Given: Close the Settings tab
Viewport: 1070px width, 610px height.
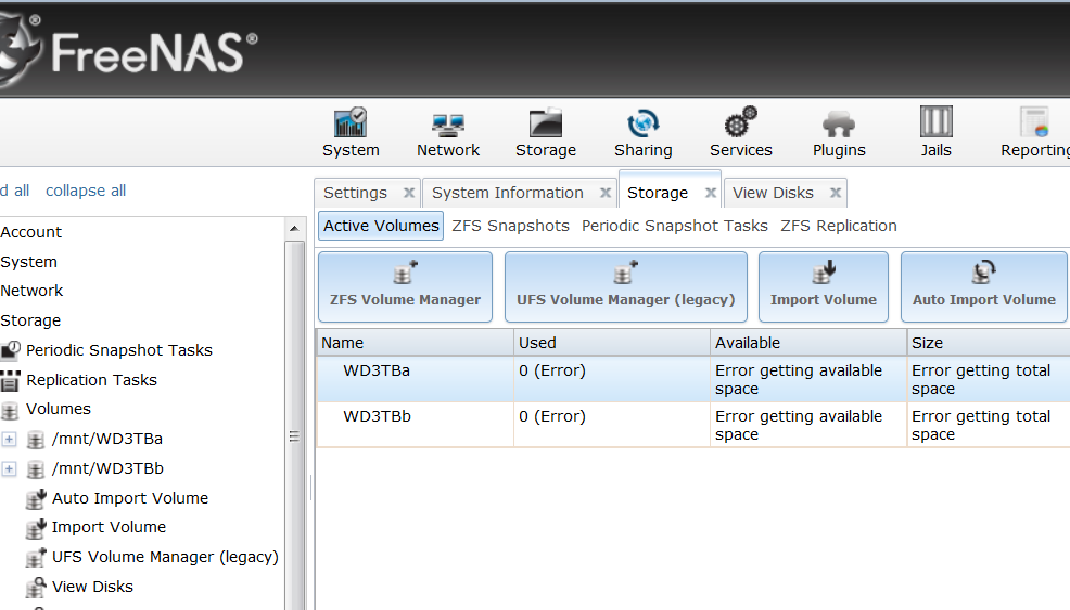Looking at the screenshot, I should tap(409, 193).
